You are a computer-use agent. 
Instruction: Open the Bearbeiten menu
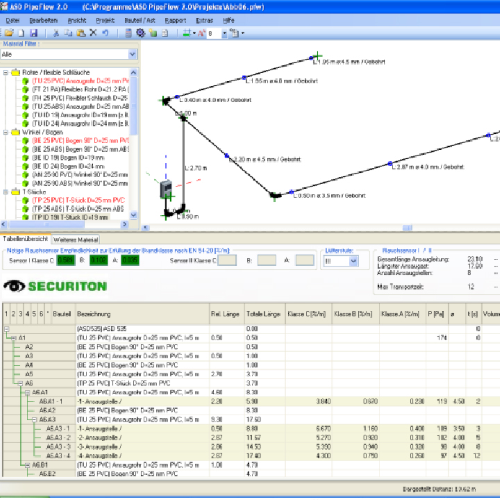pos(43,21)
